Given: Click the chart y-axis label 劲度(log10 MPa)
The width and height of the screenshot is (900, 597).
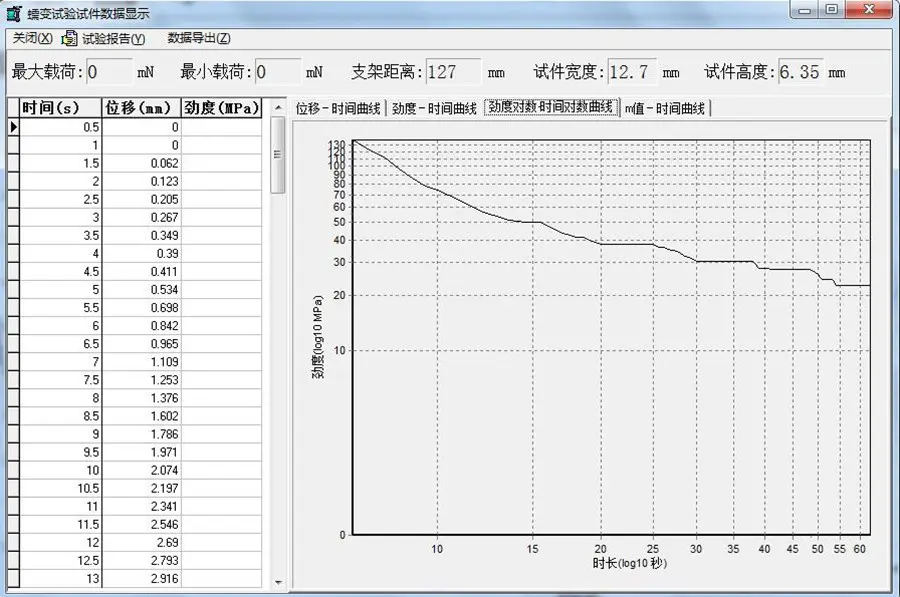Looking at the screenshot, I should (x=317, y=337).
